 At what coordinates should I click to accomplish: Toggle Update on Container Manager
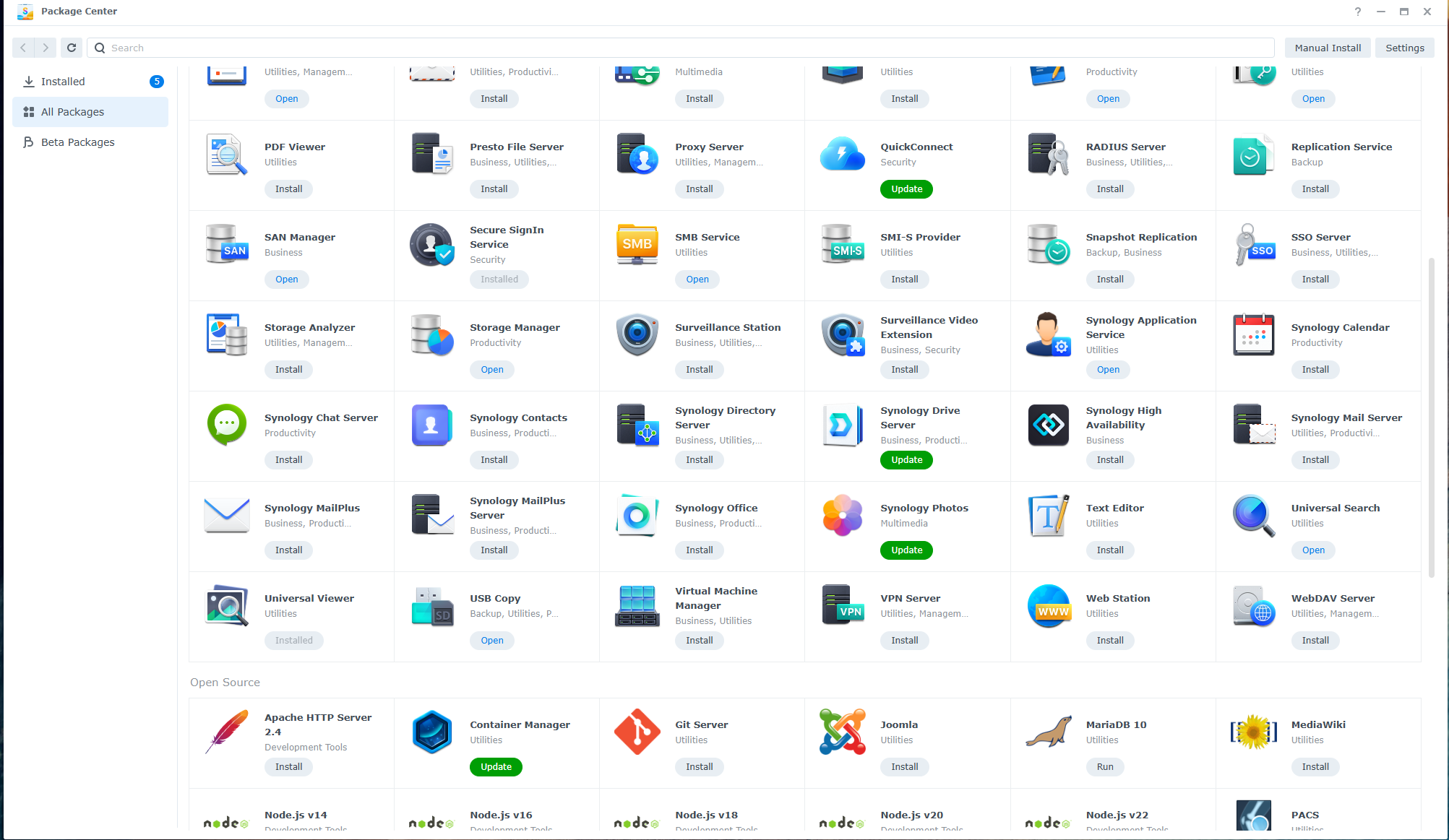point(495,767)
